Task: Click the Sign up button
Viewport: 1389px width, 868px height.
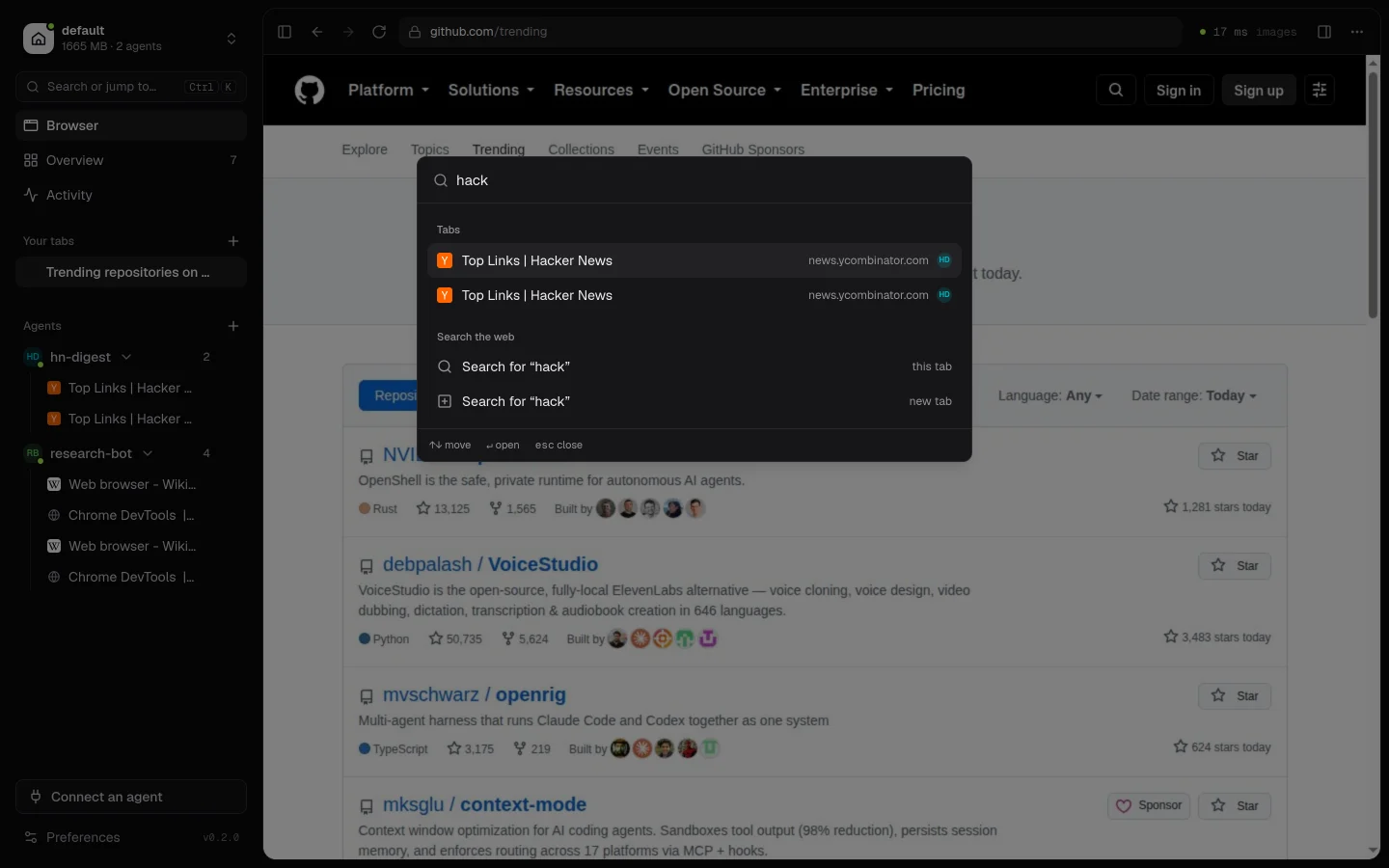Action: (1259, 90)
